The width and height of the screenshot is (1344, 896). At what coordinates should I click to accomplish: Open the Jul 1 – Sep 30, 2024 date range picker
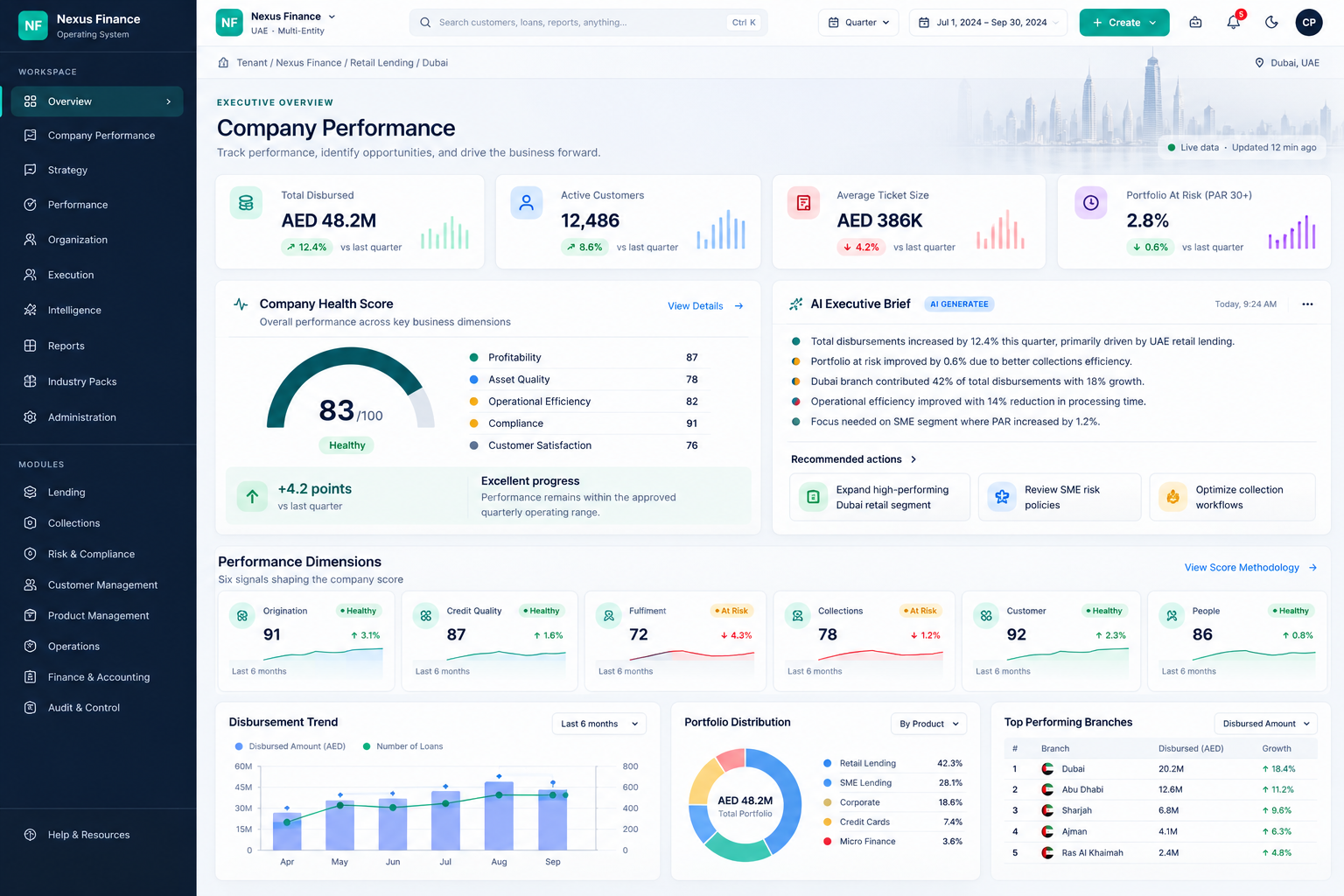988,23
